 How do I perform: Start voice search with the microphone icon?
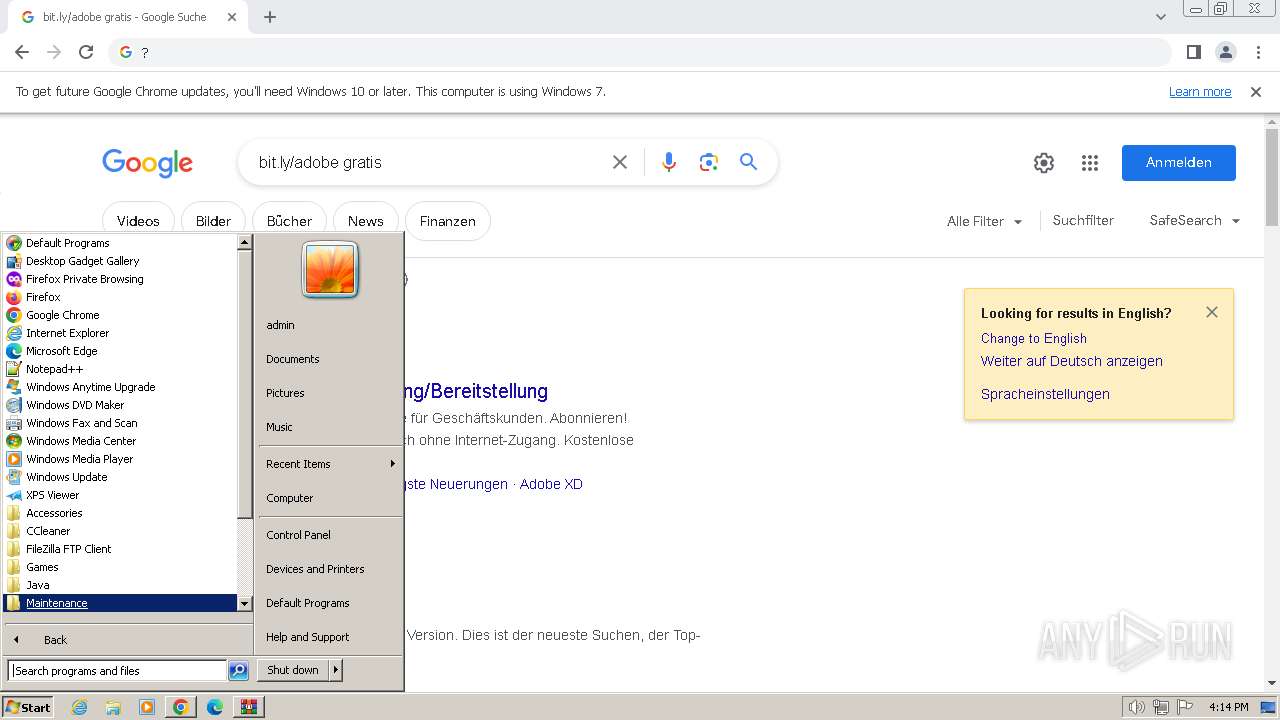point(669,162)
